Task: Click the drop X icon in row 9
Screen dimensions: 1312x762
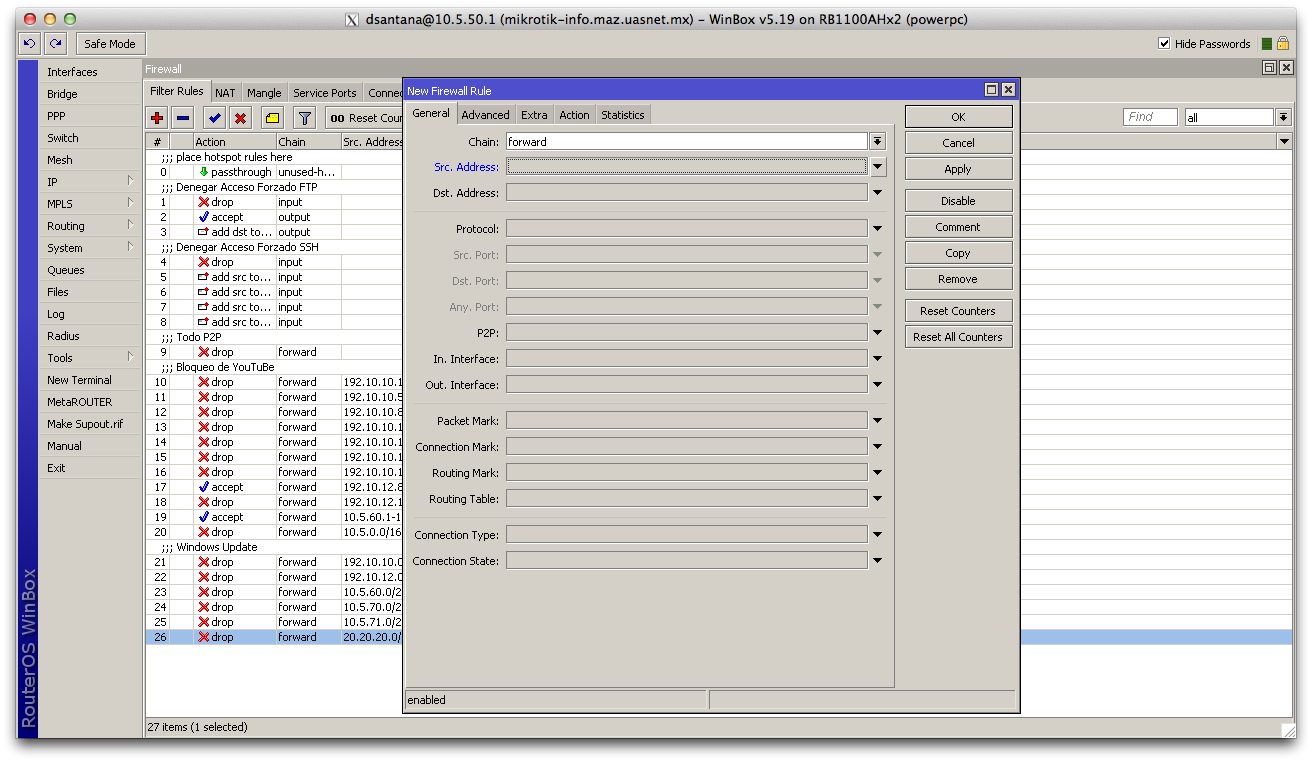Action: coord(203,352)
